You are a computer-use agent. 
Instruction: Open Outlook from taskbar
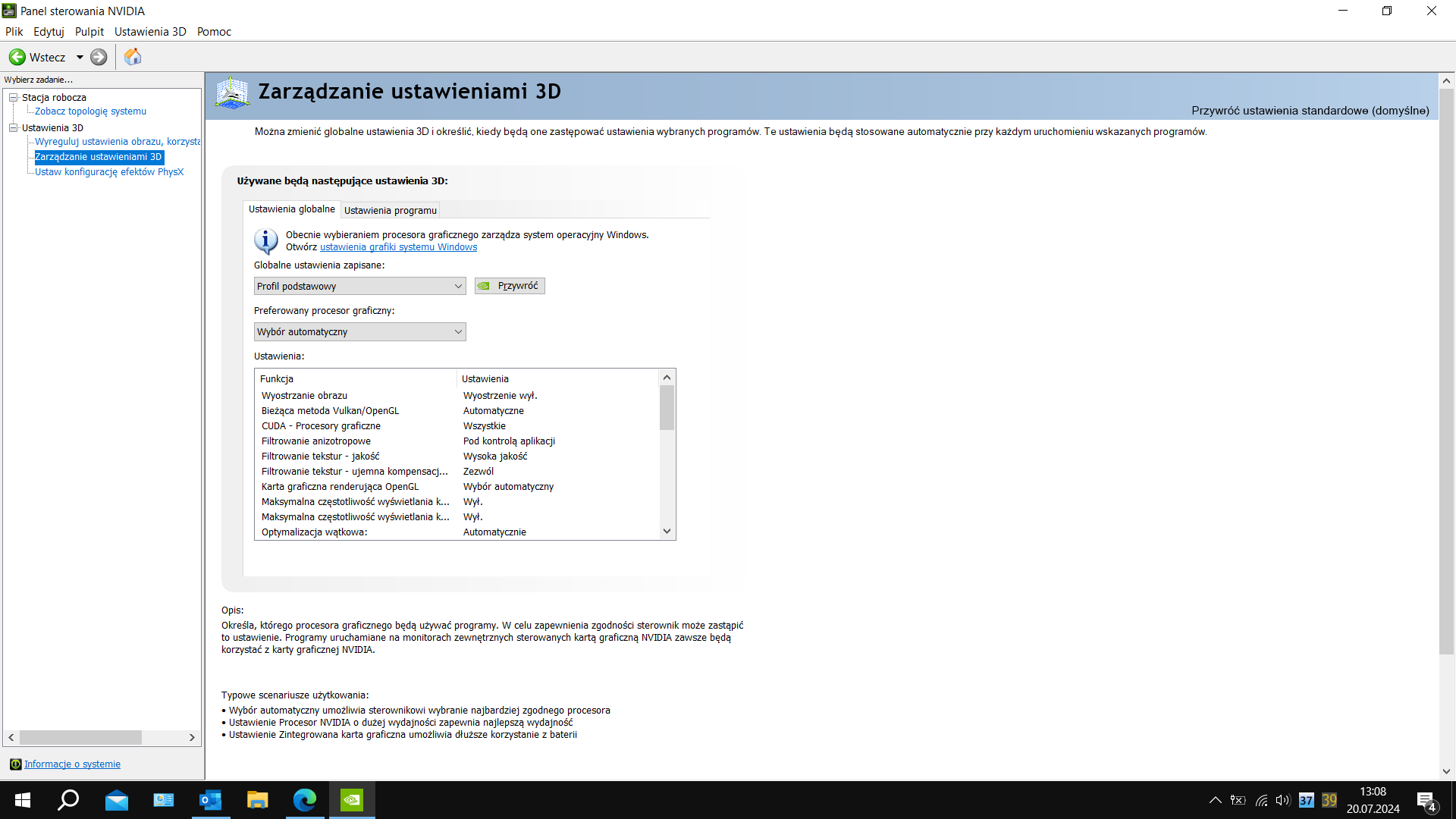(x=210, y=800)
